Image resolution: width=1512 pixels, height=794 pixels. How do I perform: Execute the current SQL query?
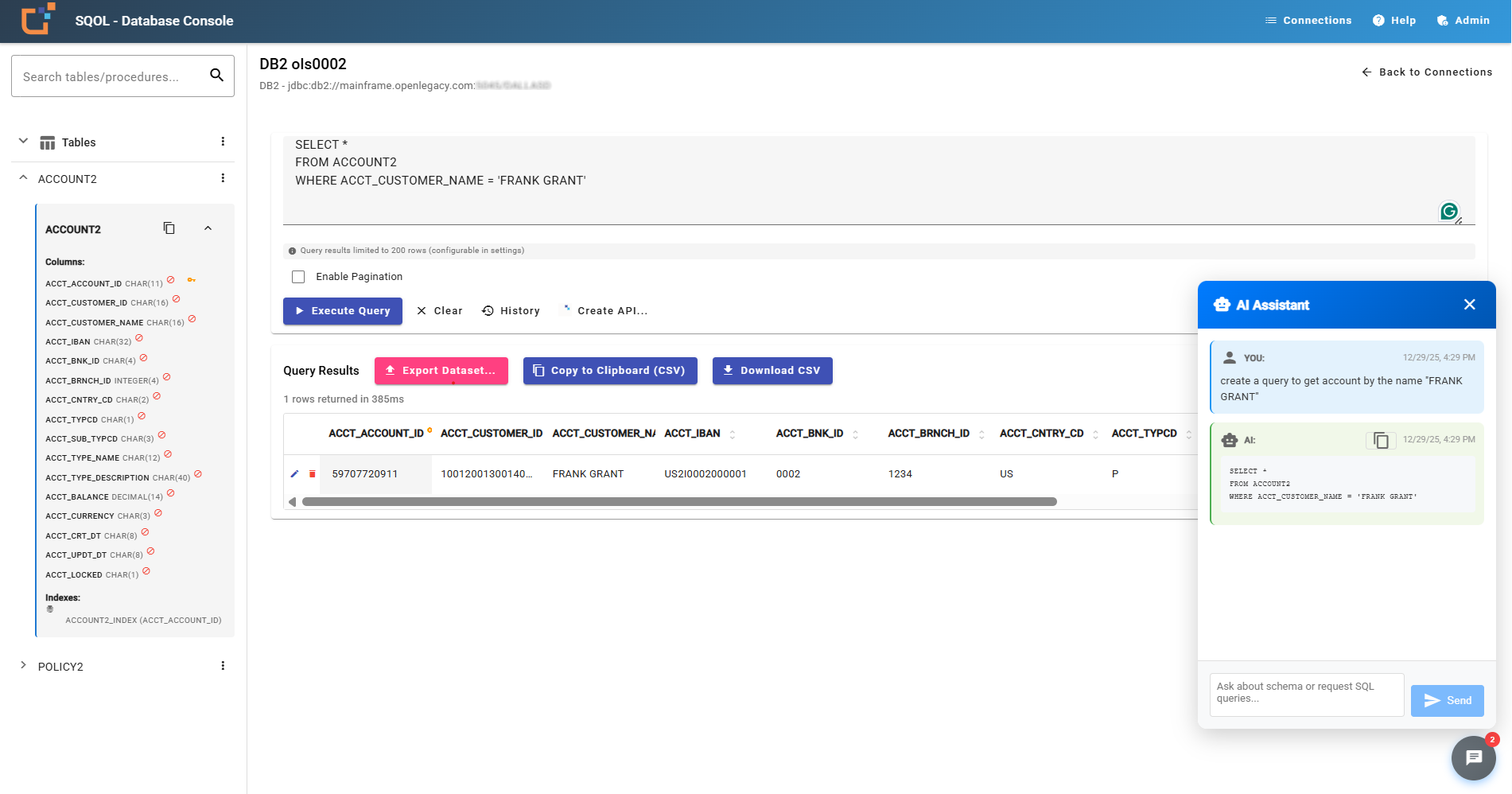(x=342, y=310)
